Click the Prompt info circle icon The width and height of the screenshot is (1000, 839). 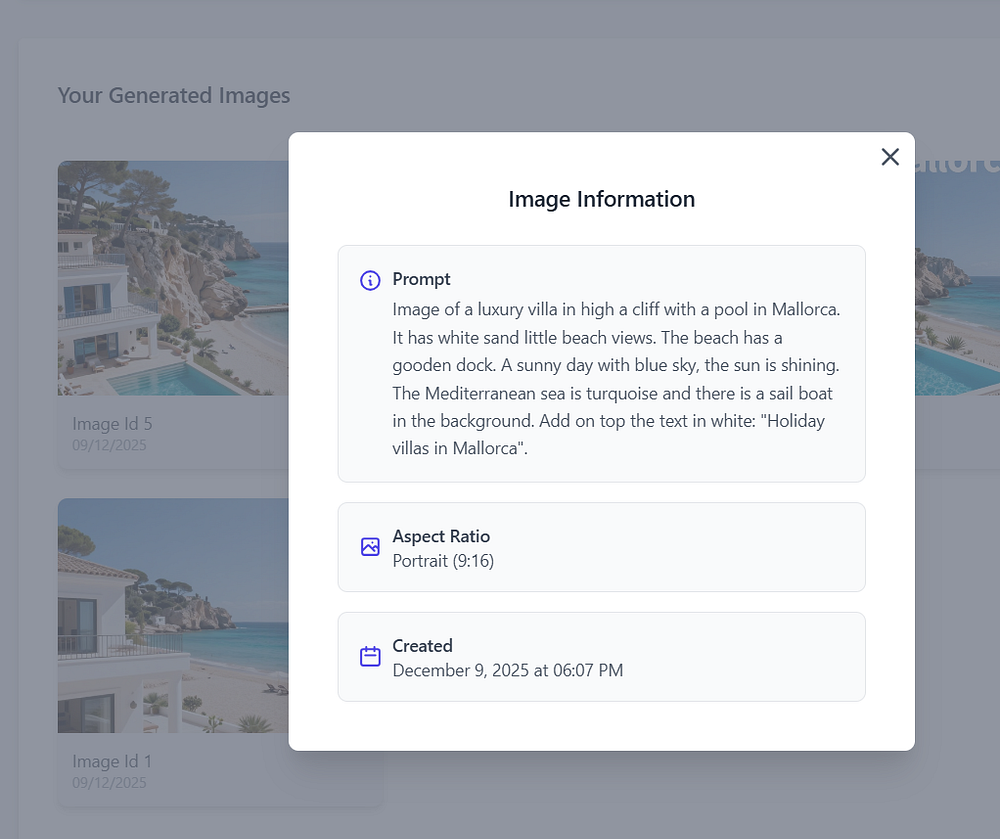point(370,280)
